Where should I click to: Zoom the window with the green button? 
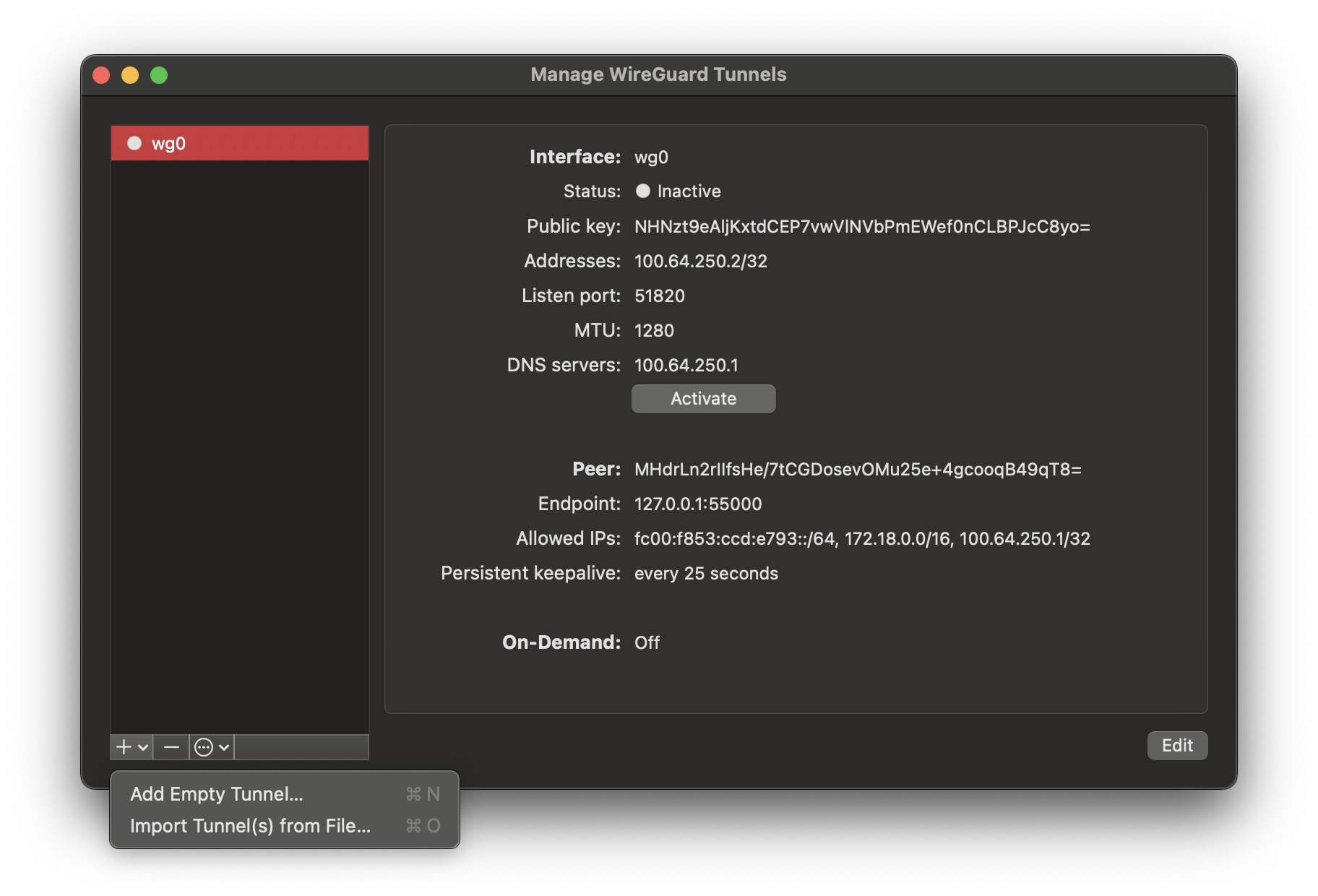[159, 75]
